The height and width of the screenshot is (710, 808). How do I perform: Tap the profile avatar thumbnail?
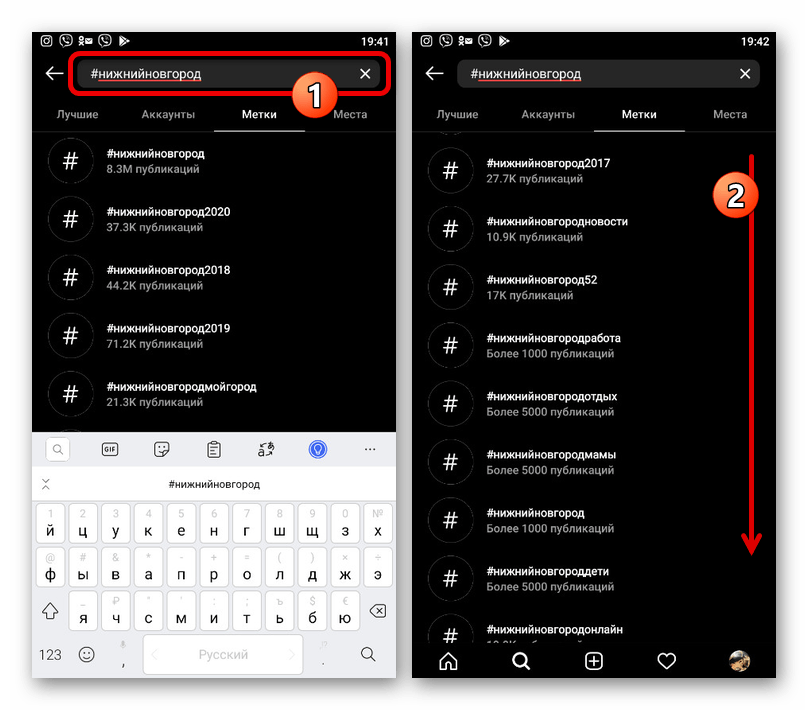(739, 661)
